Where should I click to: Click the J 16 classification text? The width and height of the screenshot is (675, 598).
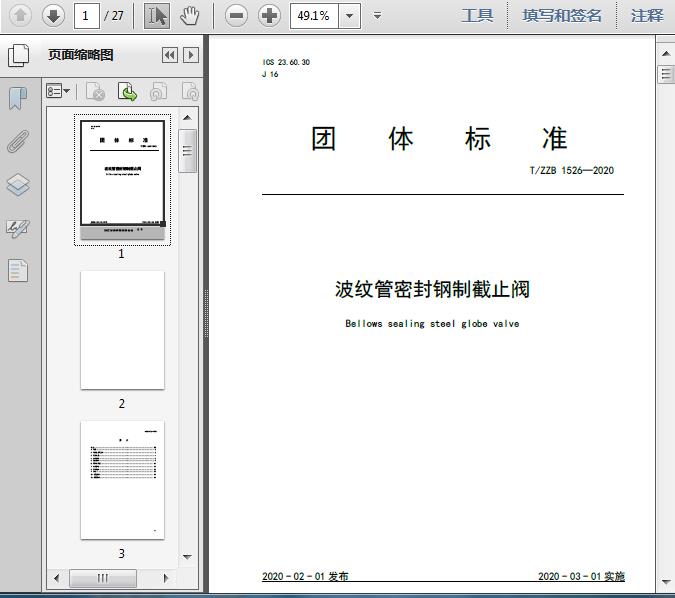pos(270,74)
